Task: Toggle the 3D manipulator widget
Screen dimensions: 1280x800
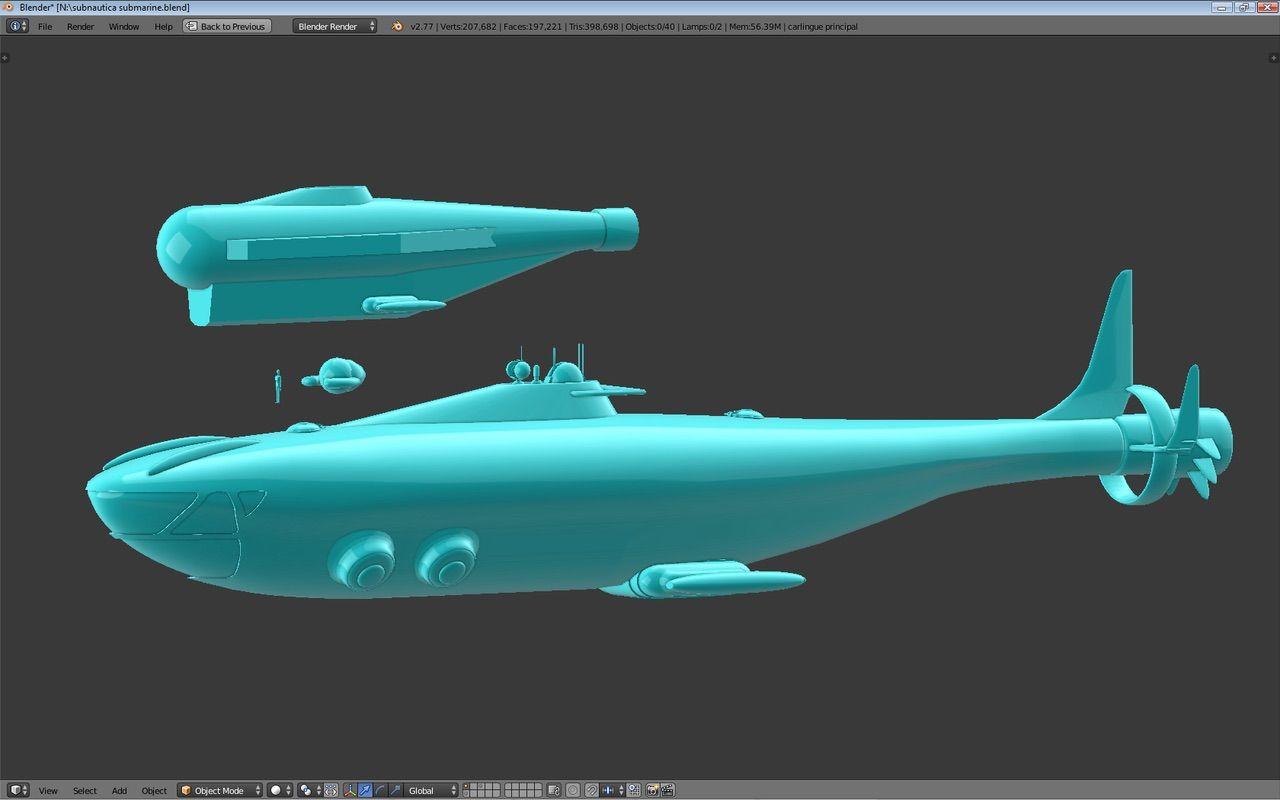Action: tap(349, 790)
